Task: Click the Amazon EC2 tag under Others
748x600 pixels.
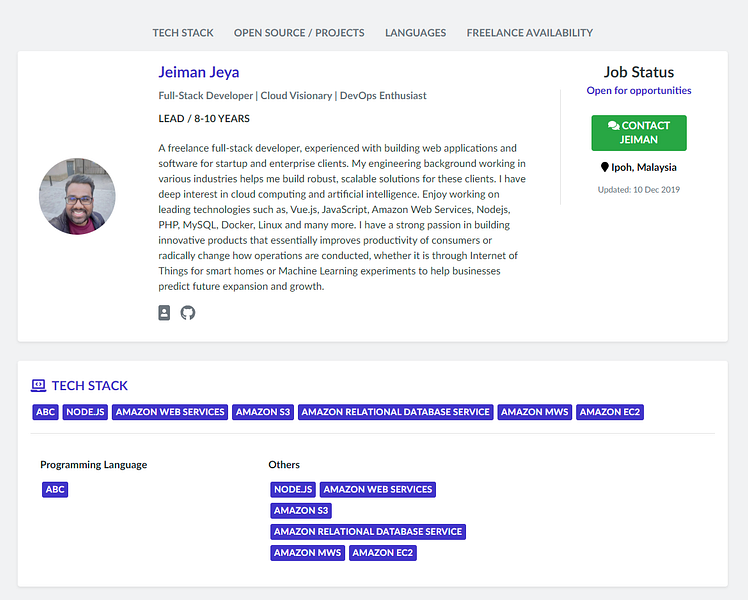Action: 383,553
